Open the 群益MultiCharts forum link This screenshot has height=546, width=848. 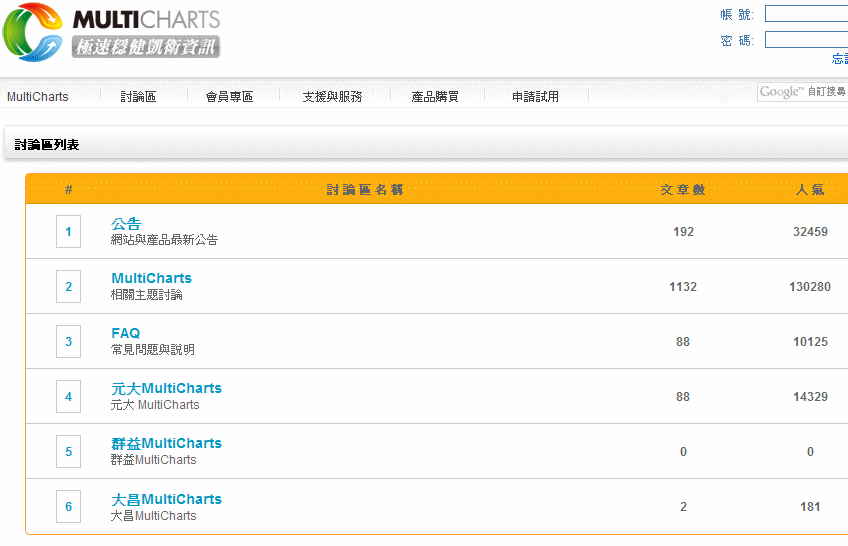[166, 444]
